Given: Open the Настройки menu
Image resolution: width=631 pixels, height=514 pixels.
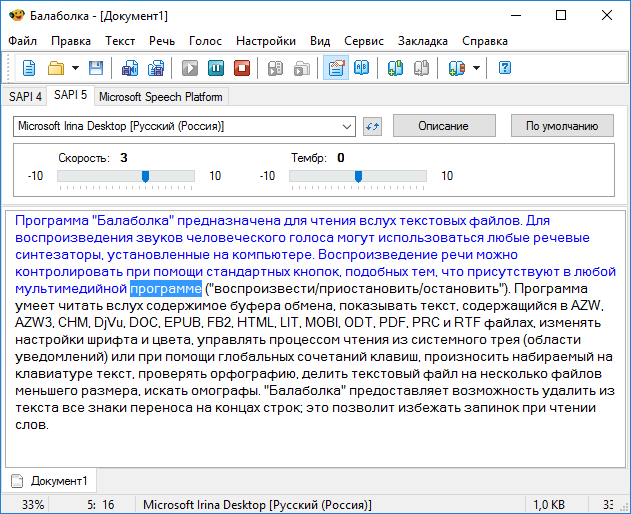Looking at the screenshot, I should pos(265,41).
